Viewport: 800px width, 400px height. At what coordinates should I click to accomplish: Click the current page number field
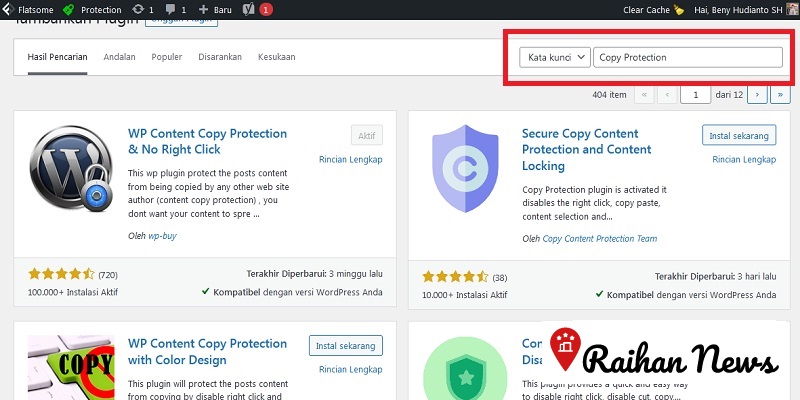point(695,94)
